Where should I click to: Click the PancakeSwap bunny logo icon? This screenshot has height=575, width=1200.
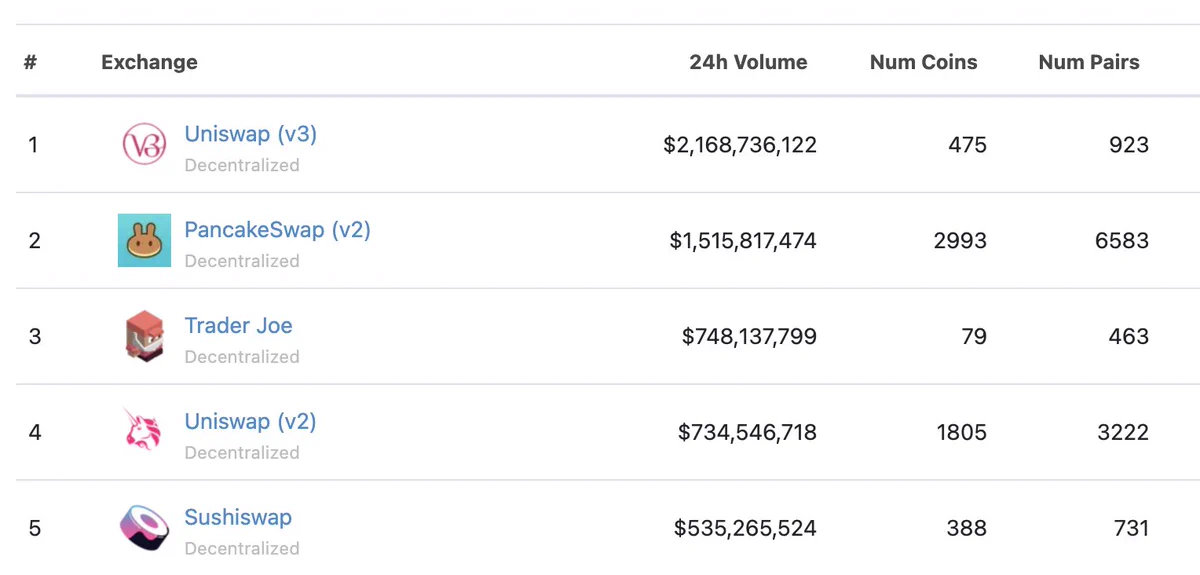144,240
